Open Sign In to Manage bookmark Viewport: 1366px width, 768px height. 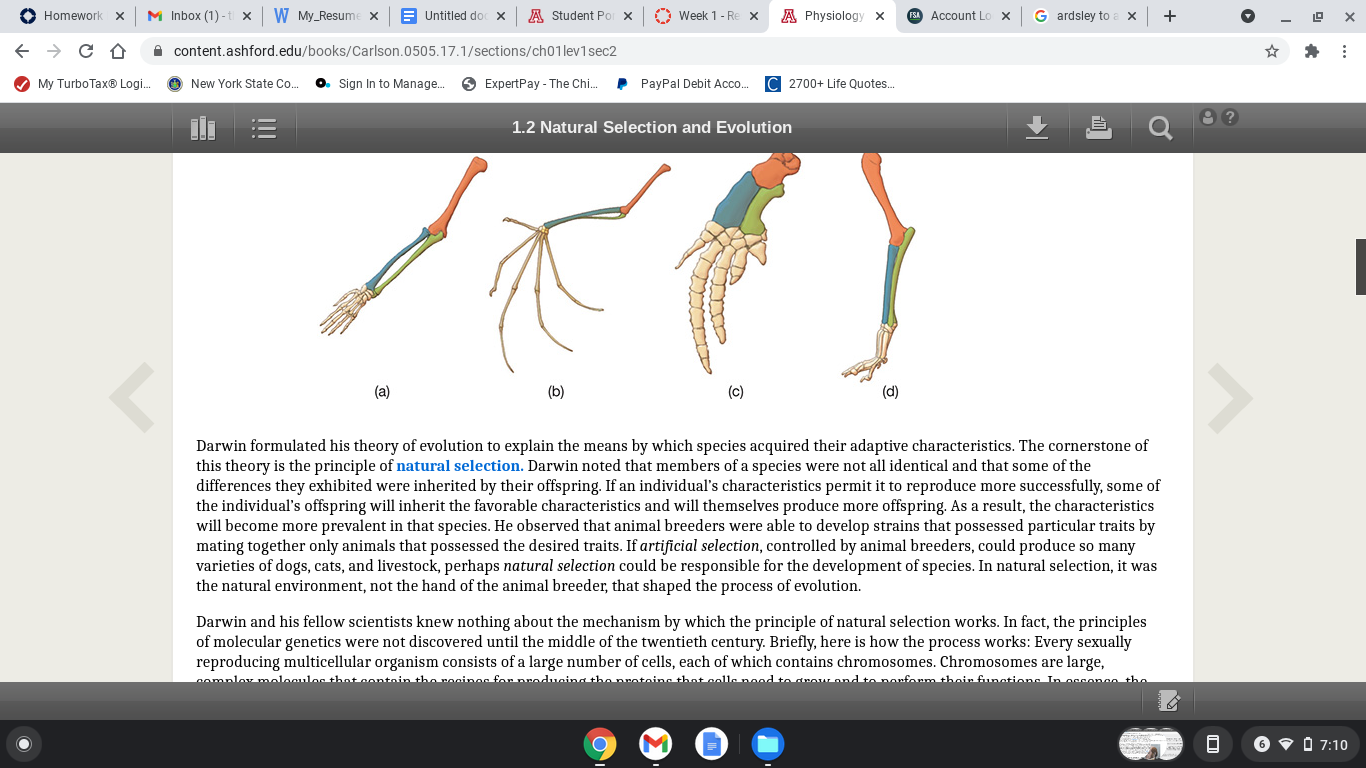point(380,84)
